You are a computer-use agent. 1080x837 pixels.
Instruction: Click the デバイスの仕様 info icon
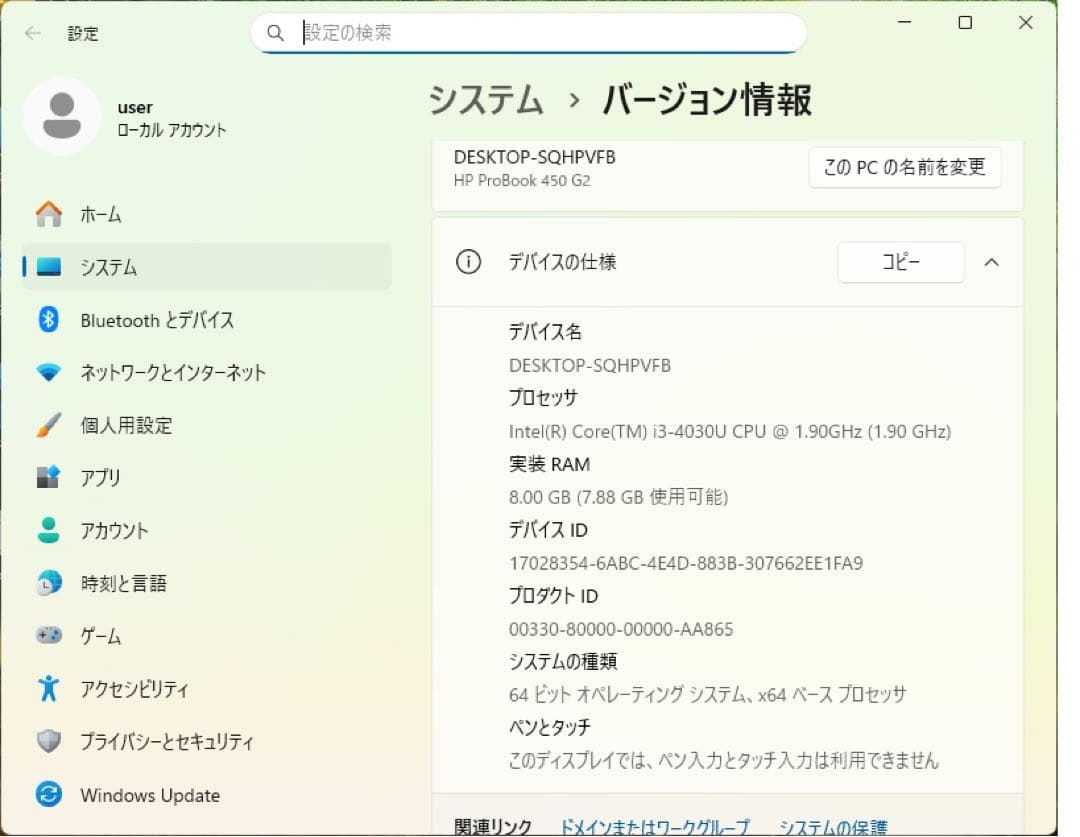[468, 262]
